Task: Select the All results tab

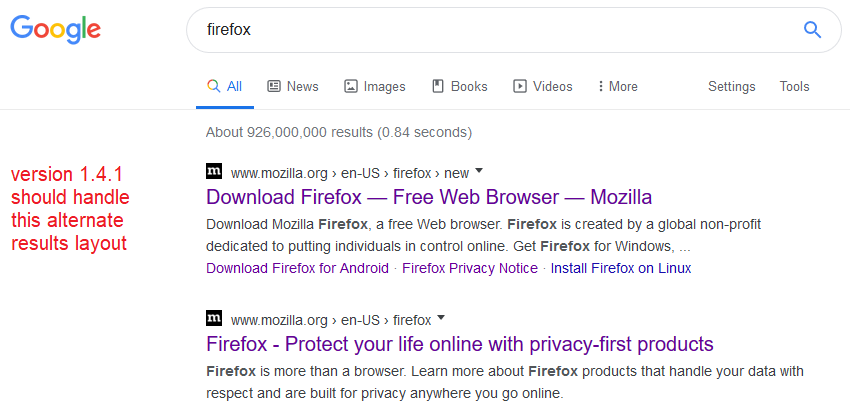Action: point(225,87)
